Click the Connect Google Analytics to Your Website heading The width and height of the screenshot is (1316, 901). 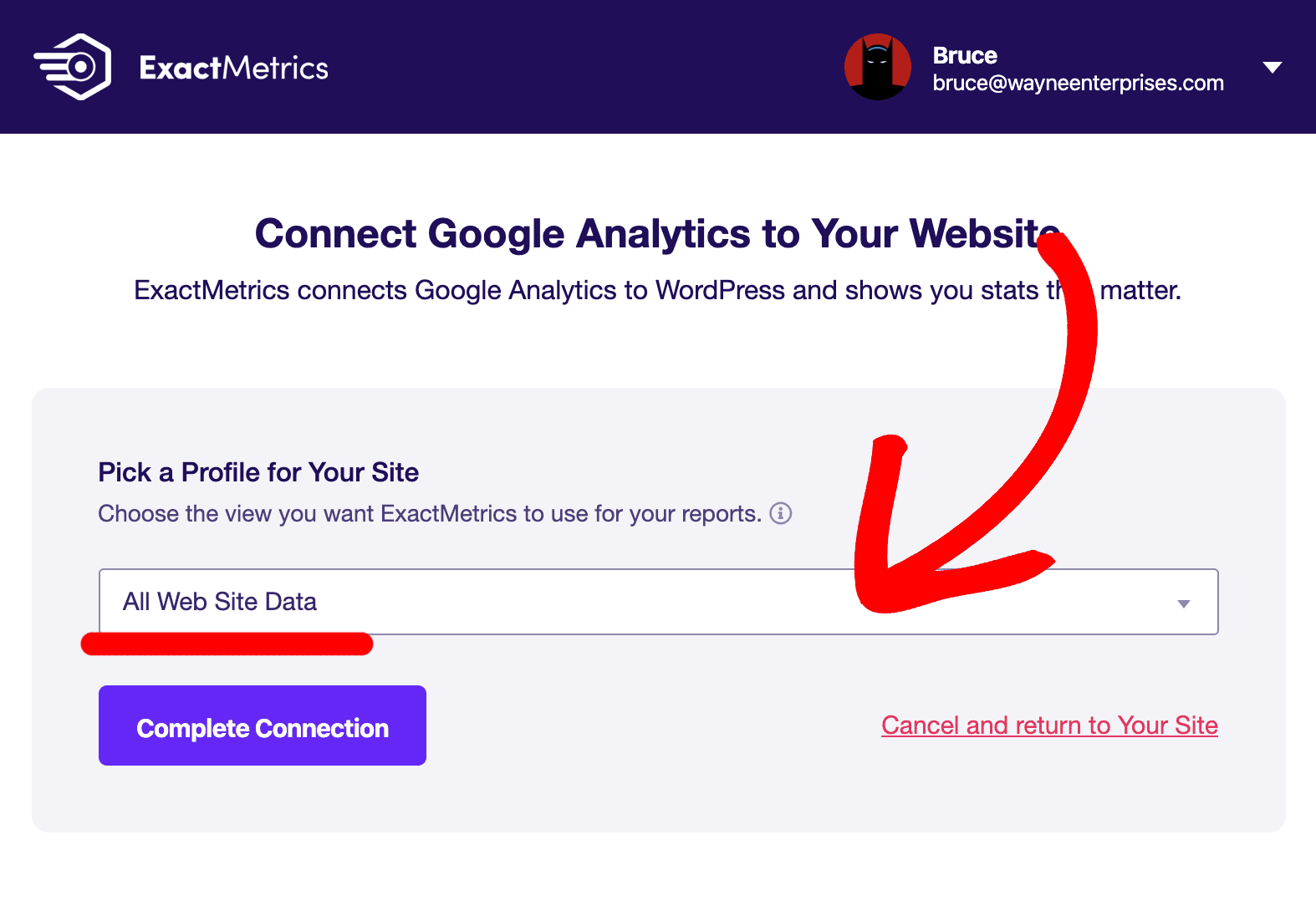657,233
